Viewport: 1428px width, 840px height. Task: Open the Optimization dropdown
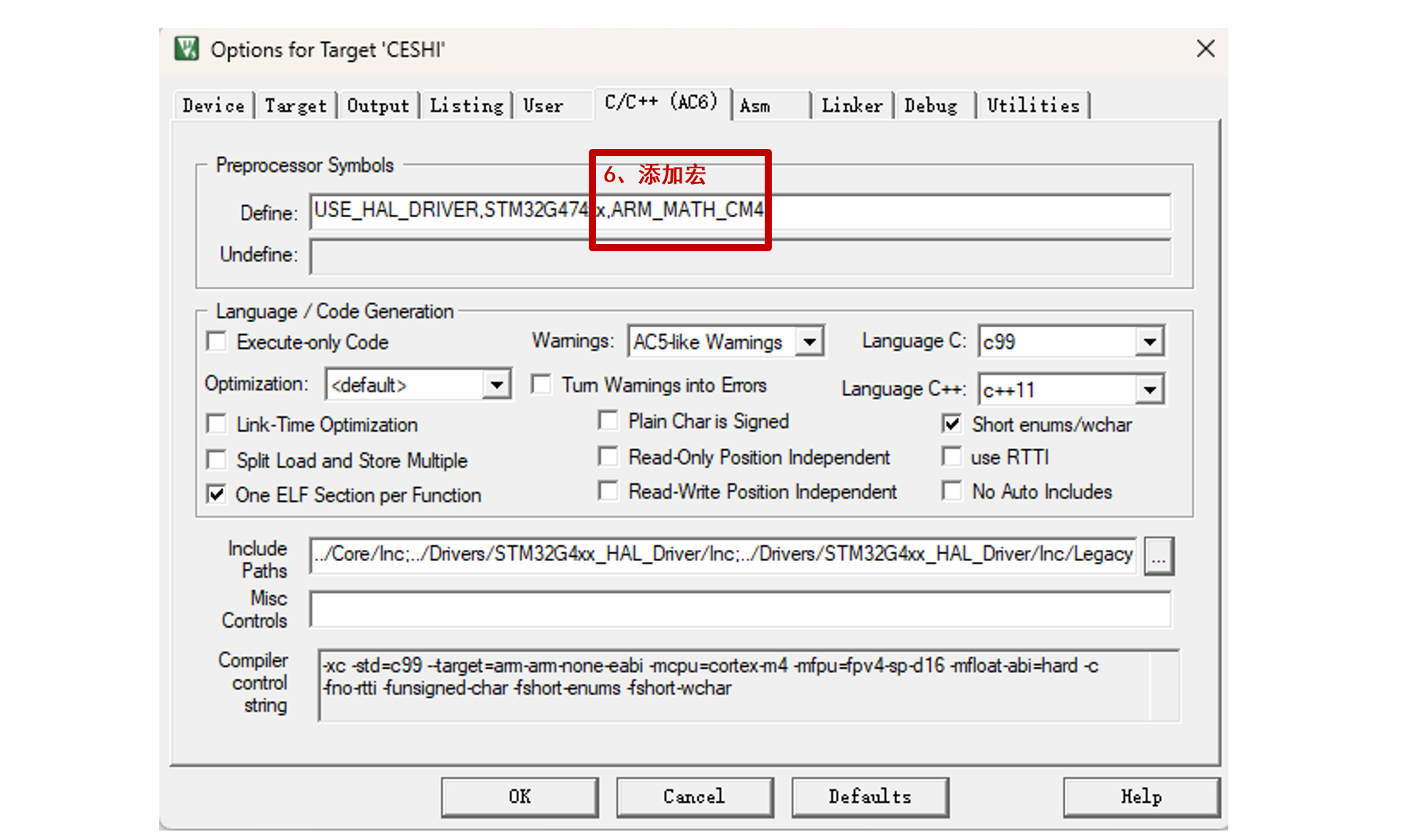tap(497, 384)
